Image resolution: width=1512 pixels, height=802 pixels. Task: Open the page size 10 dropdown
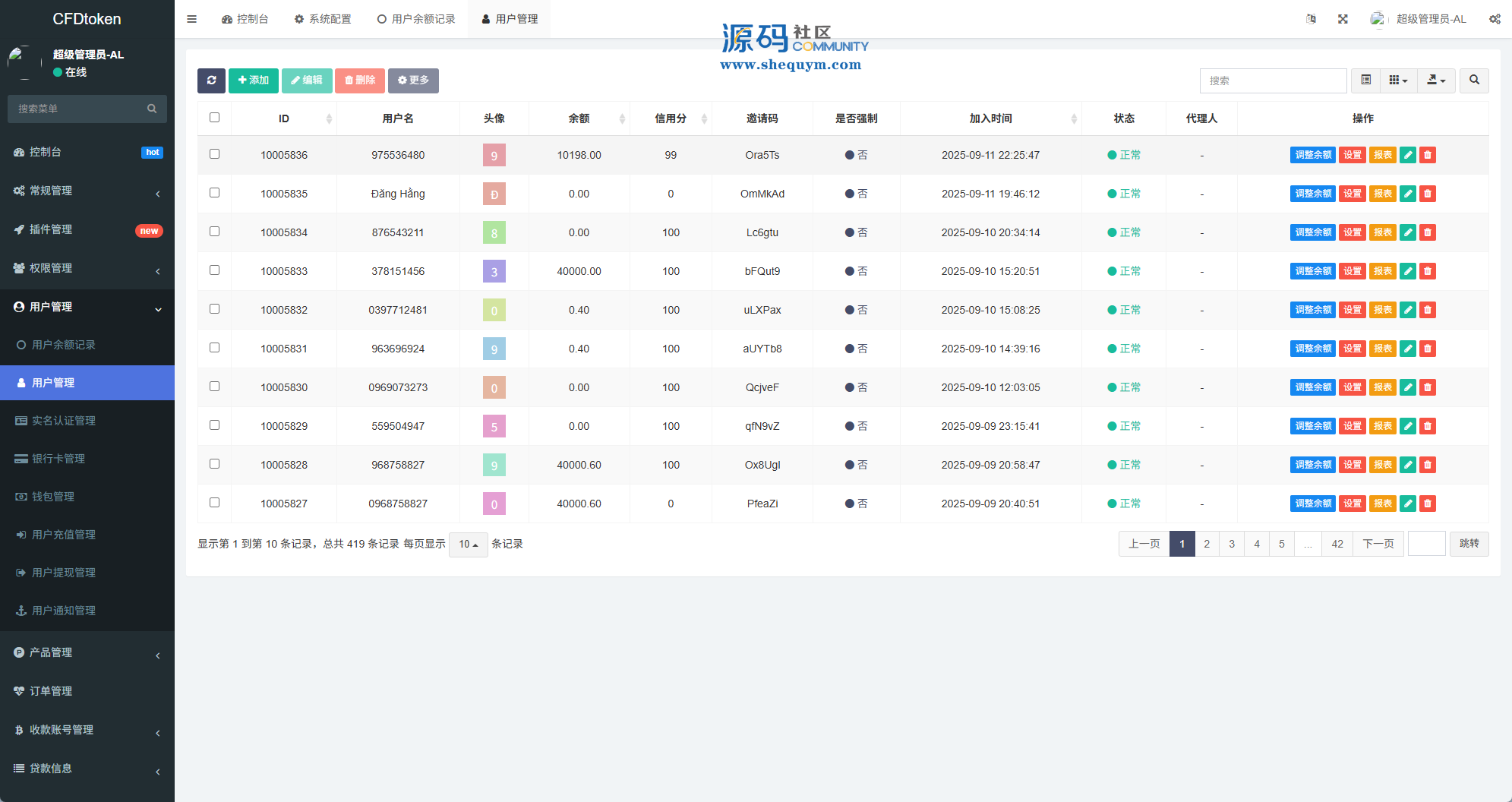[x=468, y=545]
